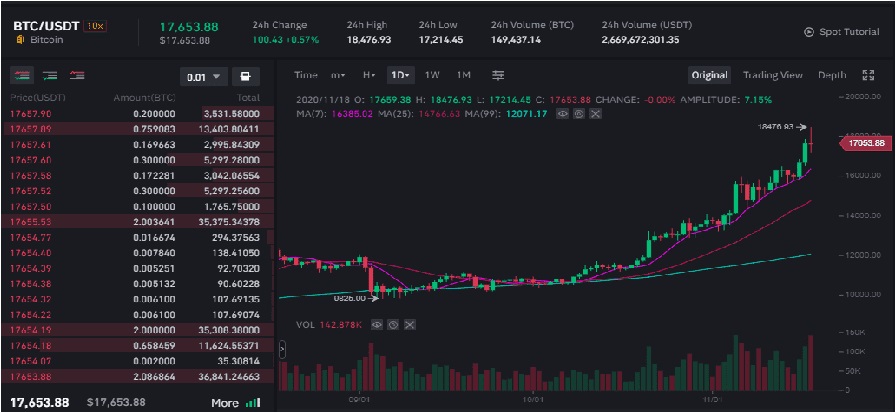The image size is (896, 412).
Task: Click the Price(USDT) column header
Action: tap(38, 98)
